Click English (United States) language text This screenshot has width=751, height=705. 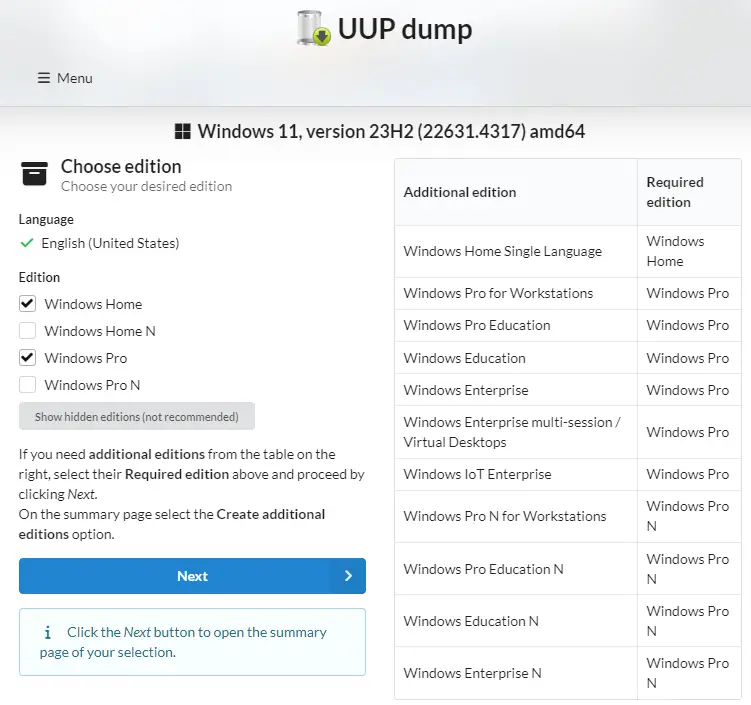tap(110, 243)
